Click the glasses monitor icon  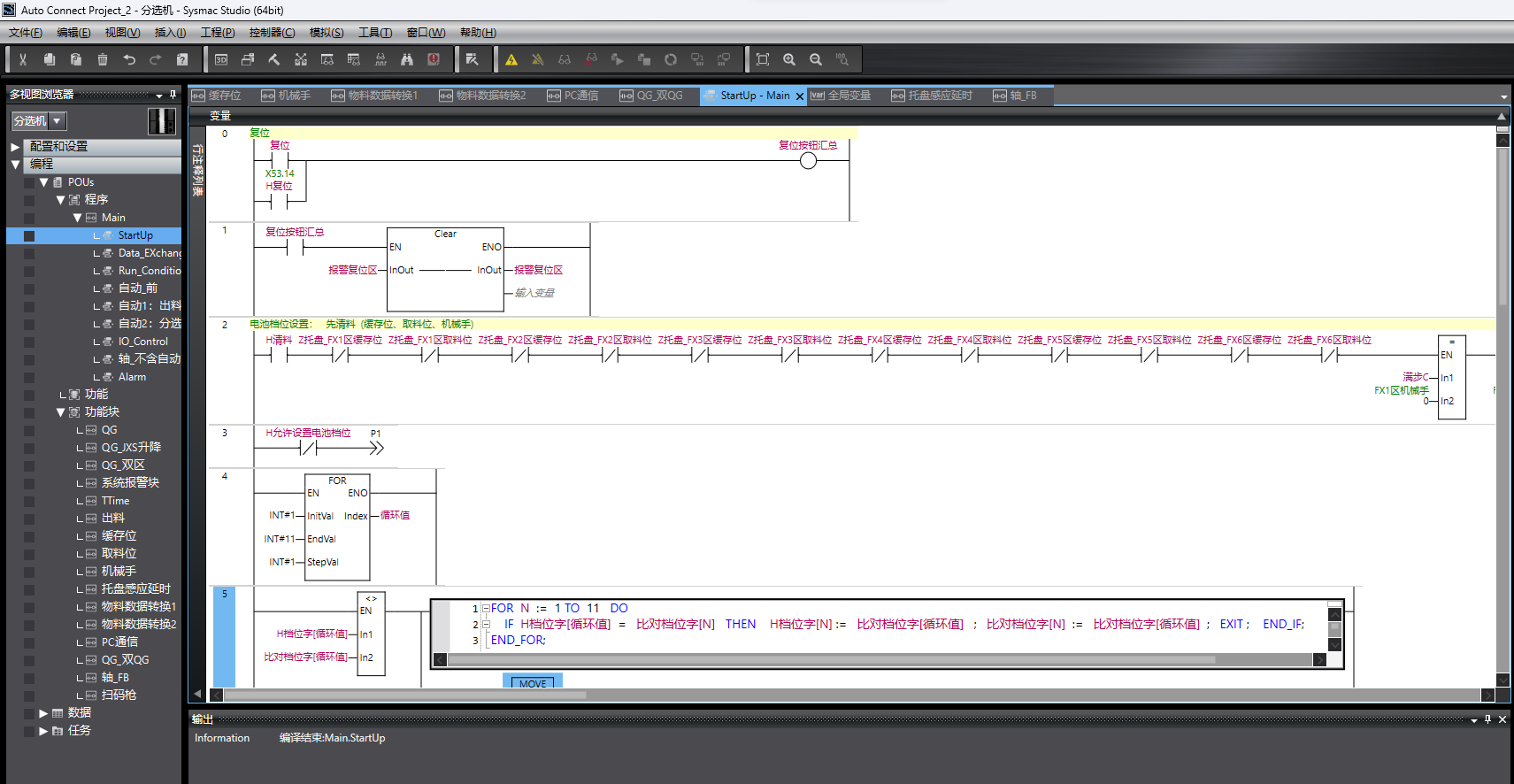pos(565,59)
